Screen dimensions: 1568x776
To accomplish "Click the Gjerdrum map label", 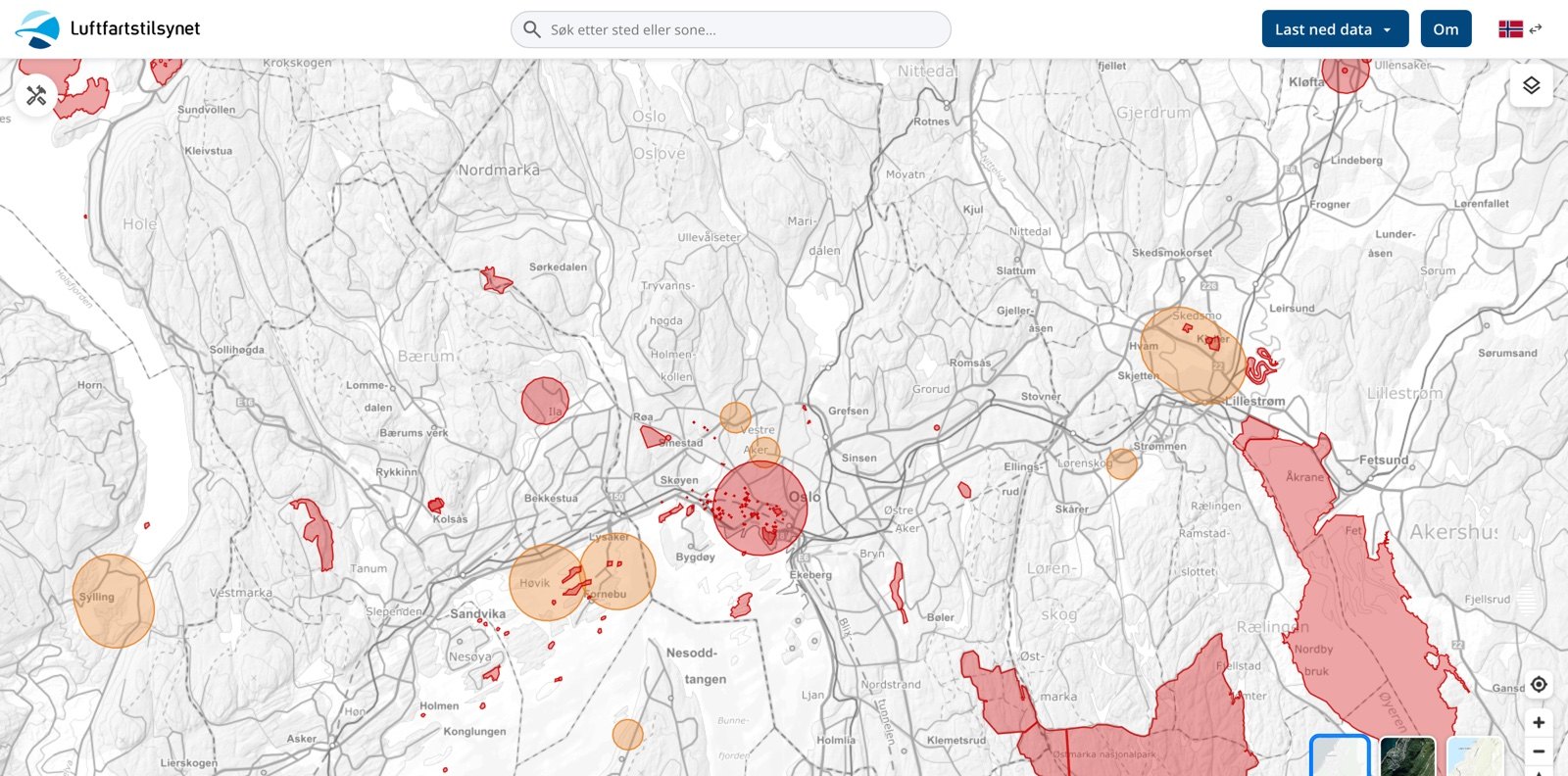I will [x=1153, y=113].
